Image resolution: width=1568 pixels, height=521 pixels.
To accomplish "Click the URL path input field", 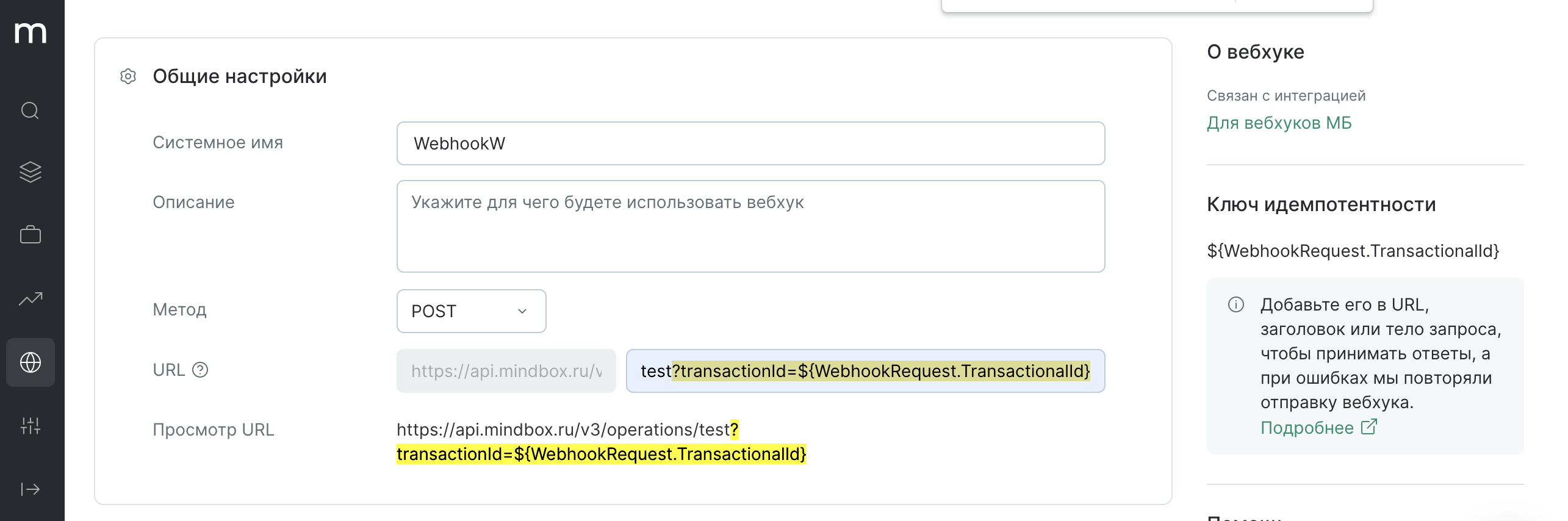I will pyautogui.click(x=865, y=371).
